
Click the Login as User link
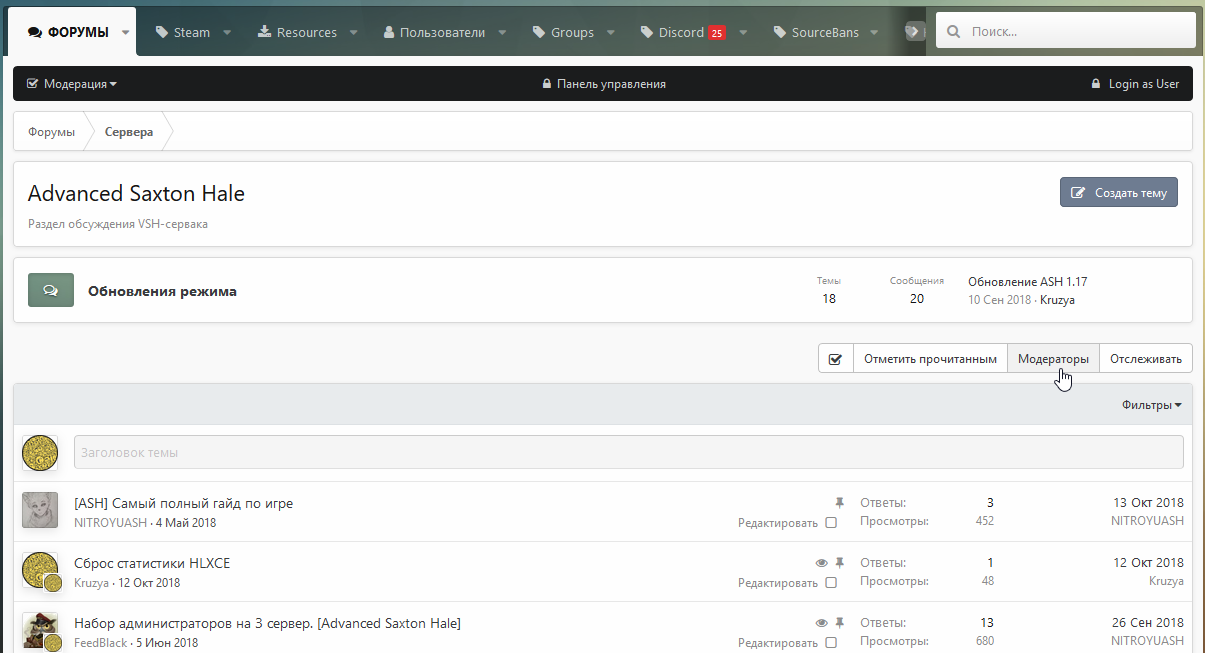tap(1135, 84)
